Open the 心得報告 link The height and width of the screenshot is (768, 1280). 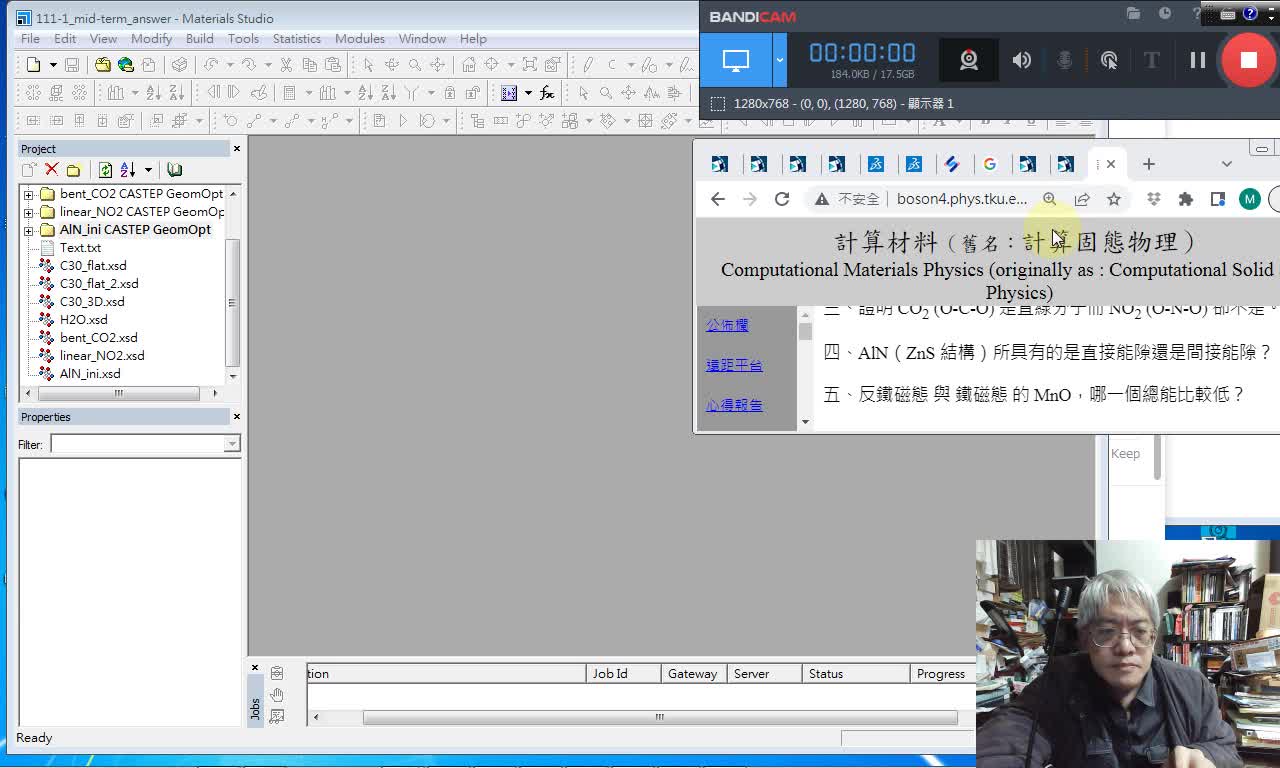(734, 405)
